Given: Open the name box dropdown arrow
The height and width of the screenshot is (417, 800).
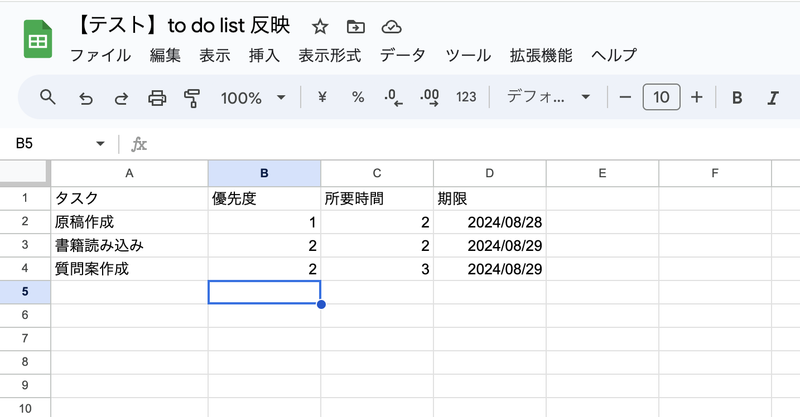Looking at the screenshot, I should pyautogui.click(x=100, y=144).
